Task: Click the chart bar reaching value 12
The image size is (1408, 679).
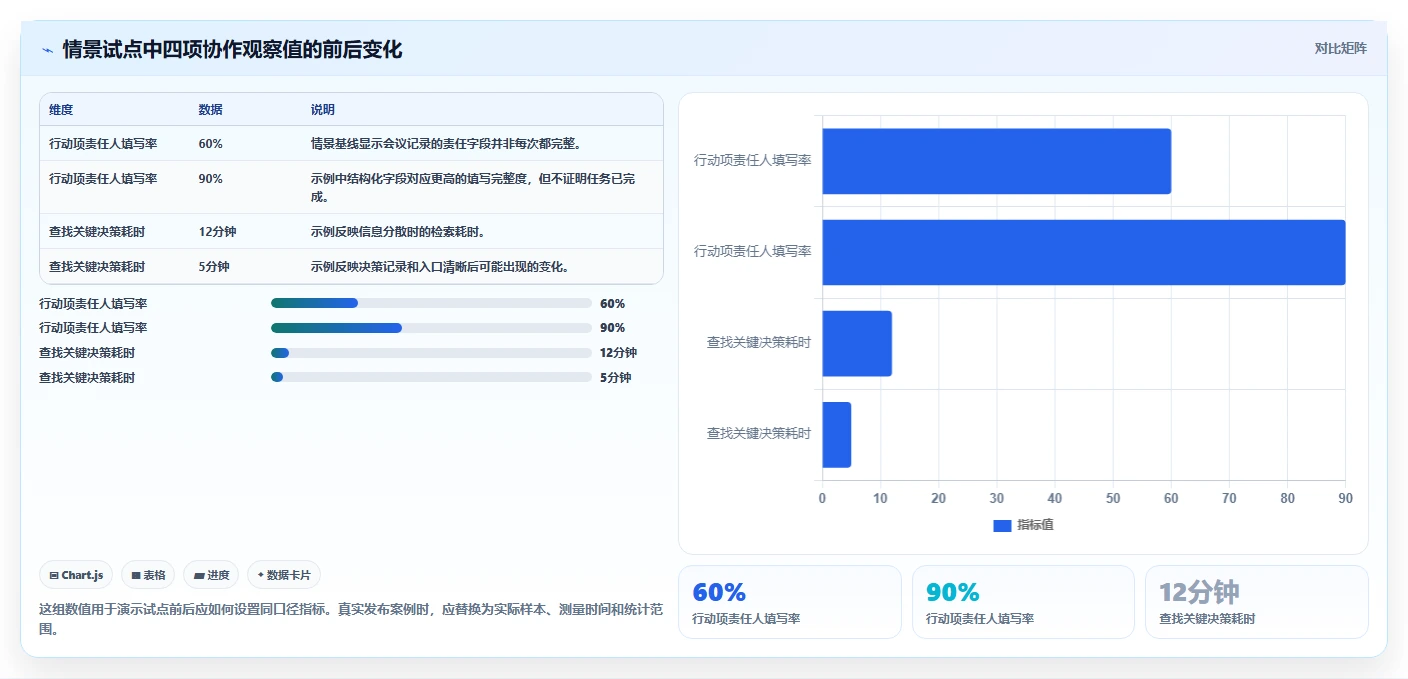Action: [x=857, y=343]
